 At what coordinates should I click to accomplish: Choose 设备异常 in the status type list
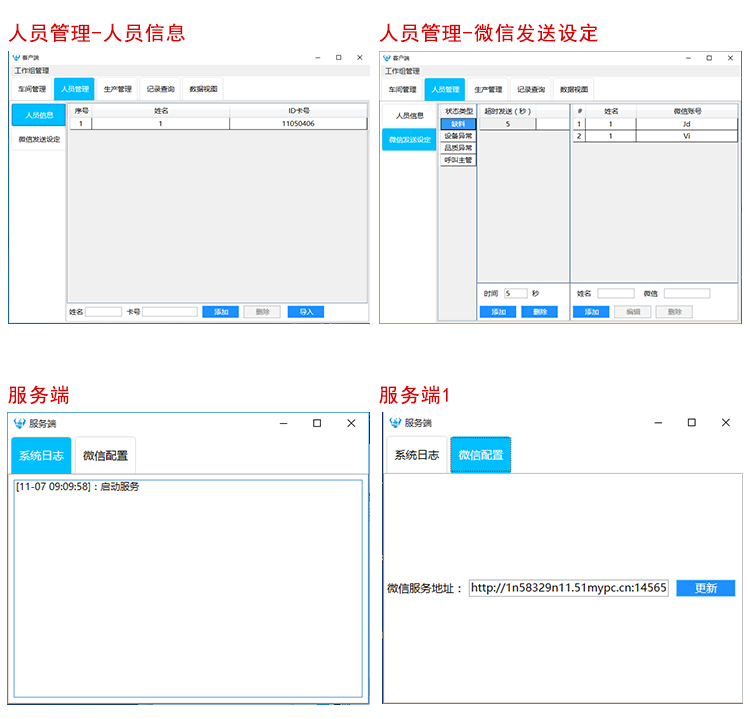coord(458,136)
